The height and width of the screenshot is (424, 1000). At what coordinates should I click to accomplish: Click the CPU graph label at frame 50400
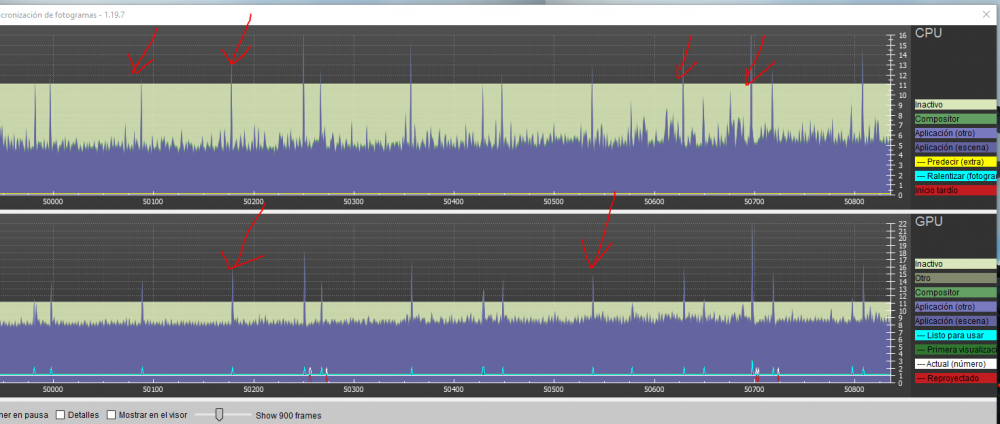click(453, 201)
